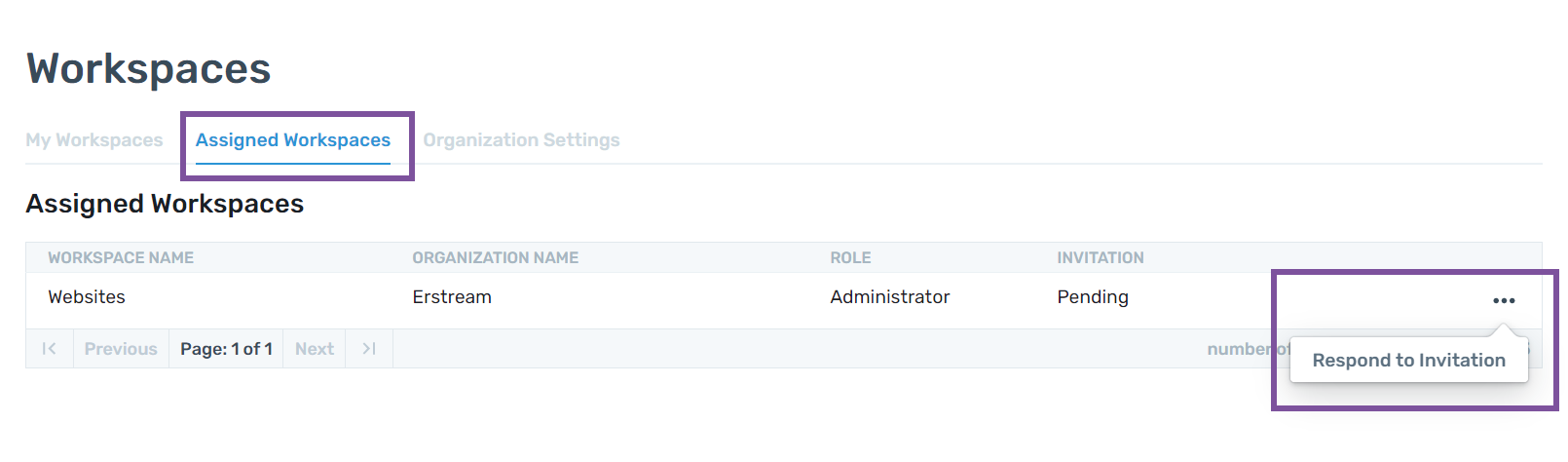This screenshot has height=462, width=1568.
Task: Click the Previous page button
Action: (121, 349)
